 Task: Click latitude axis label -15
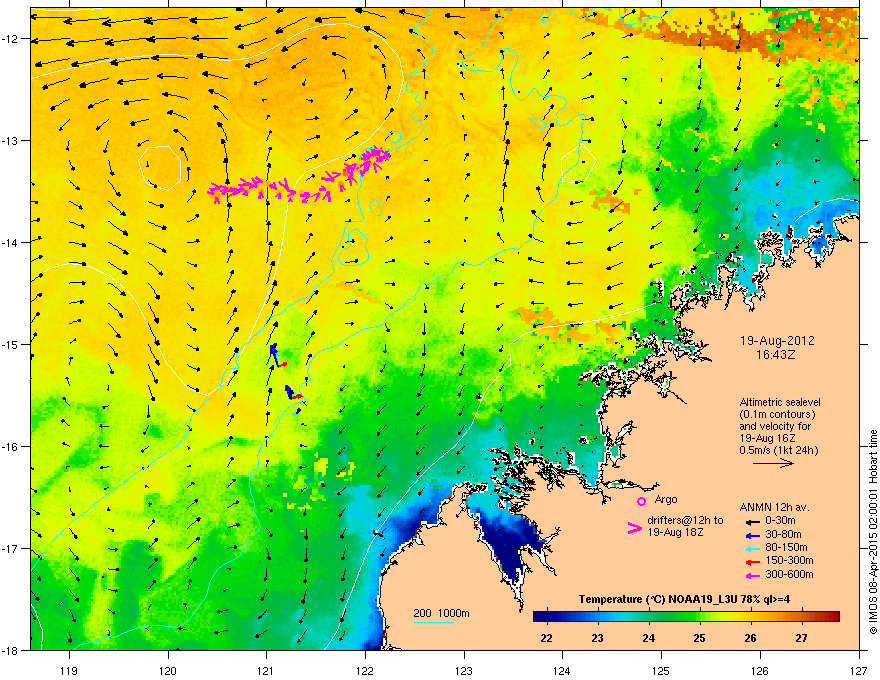point(10,344)
